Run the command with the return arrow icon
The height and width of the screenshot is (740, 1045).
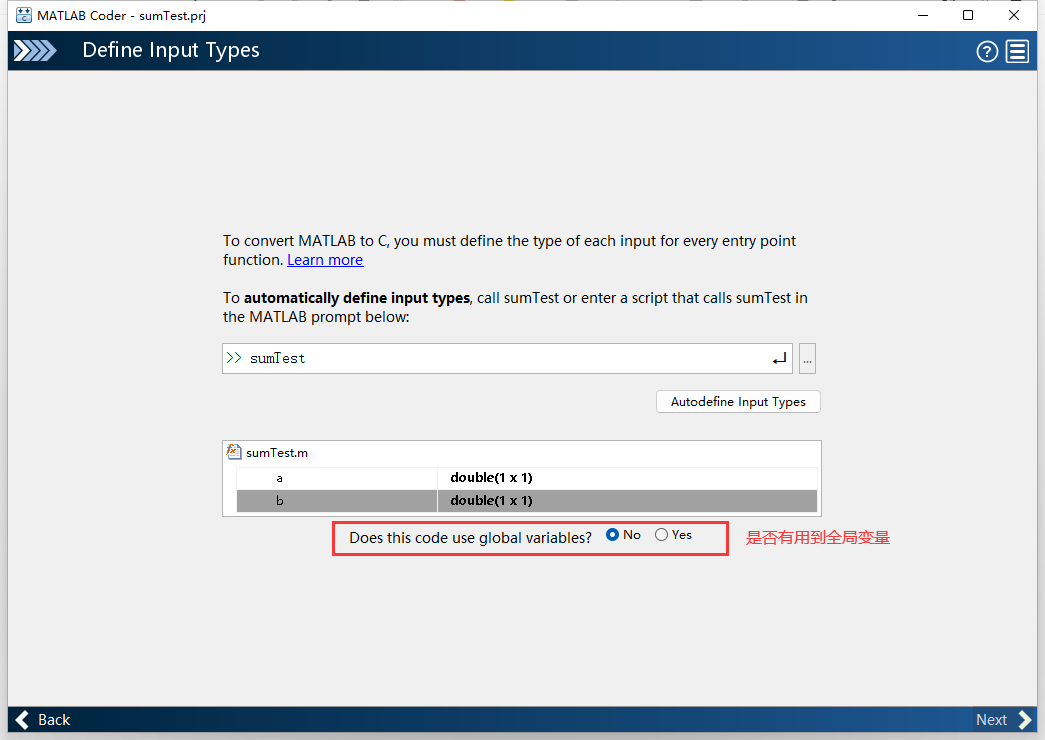pos(779,359)
